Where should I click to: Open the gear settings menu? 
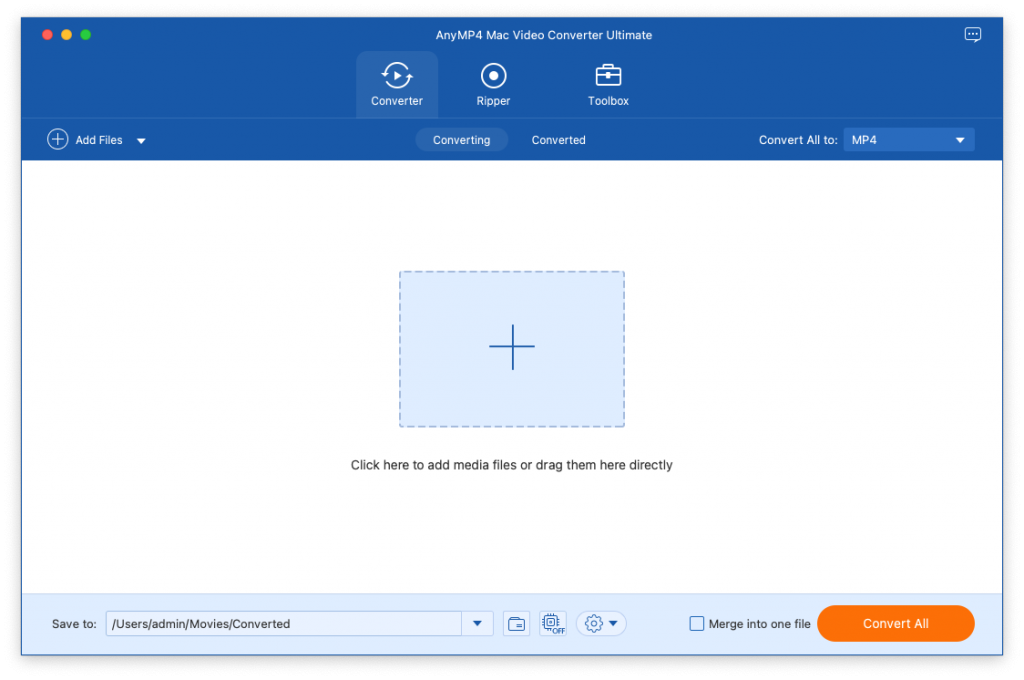pos(601,623)
